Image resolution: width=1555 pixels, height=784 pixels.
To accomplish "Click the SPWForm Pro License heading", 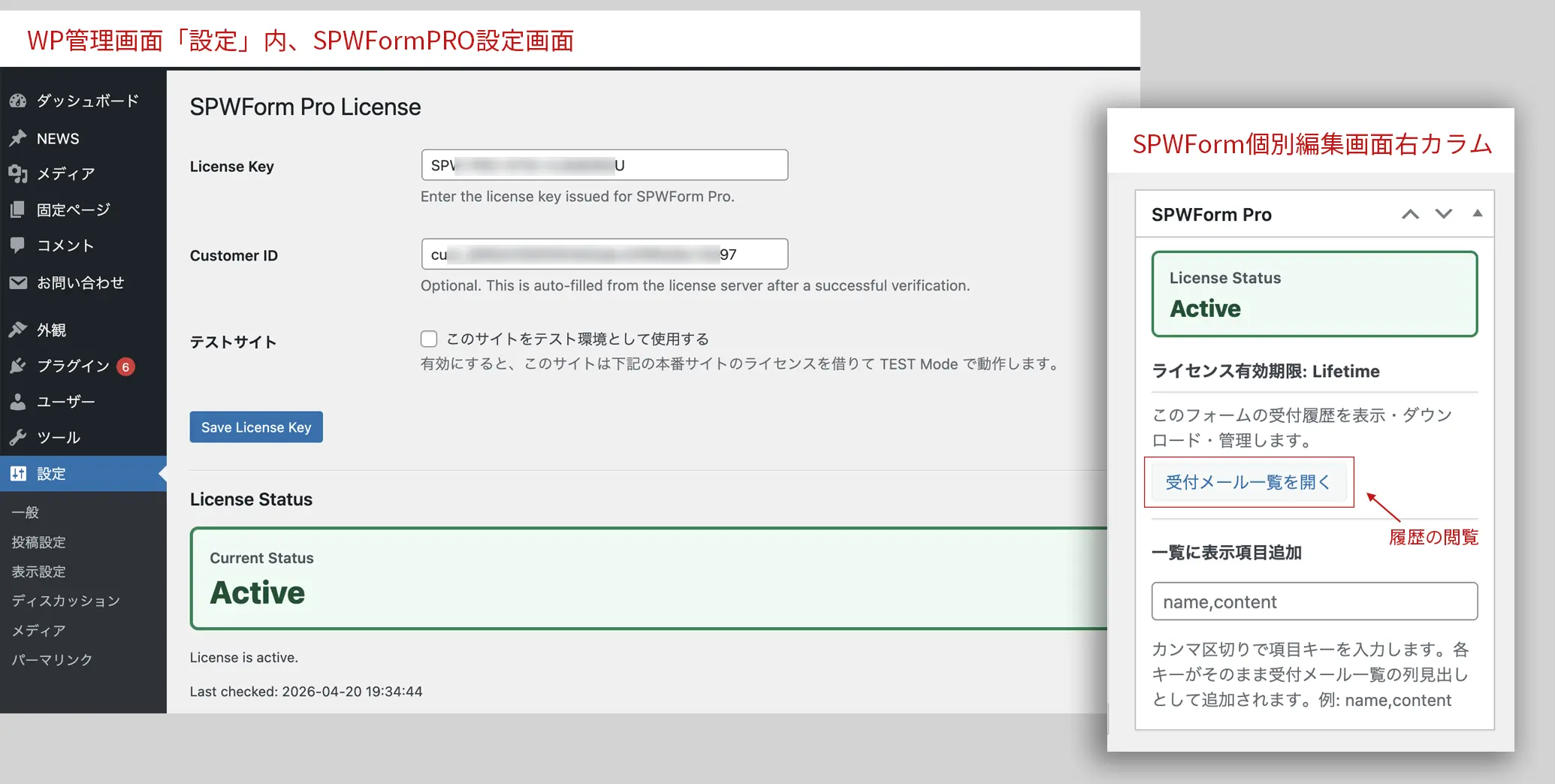I will (306, 107).
